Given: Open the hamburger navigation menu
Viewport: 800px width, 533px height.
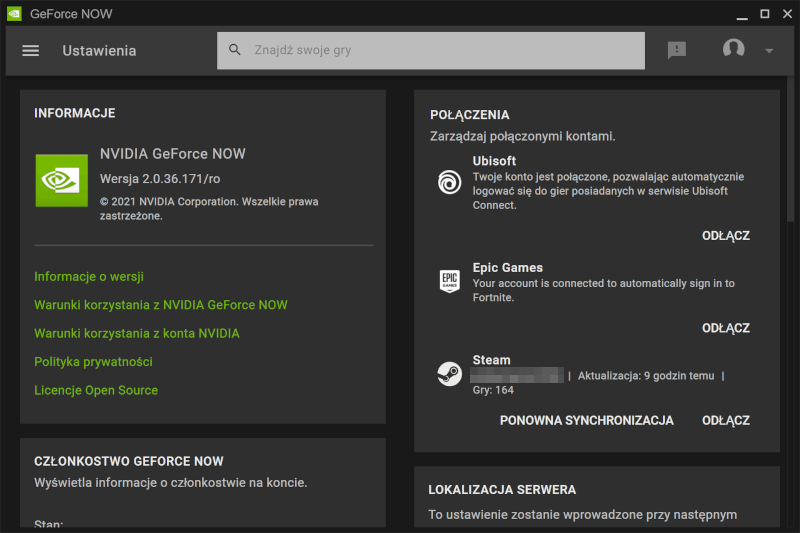Looking at the screenshot, I should [31, 50].
